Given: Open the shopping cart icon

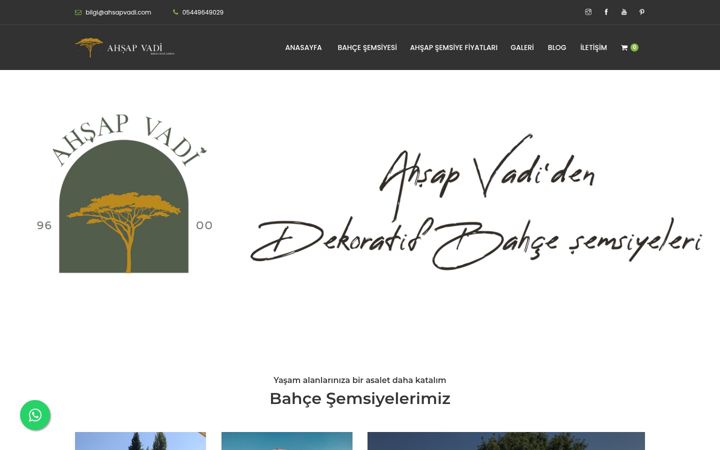Looking at the screenshot, I should (x=624, y=47).
